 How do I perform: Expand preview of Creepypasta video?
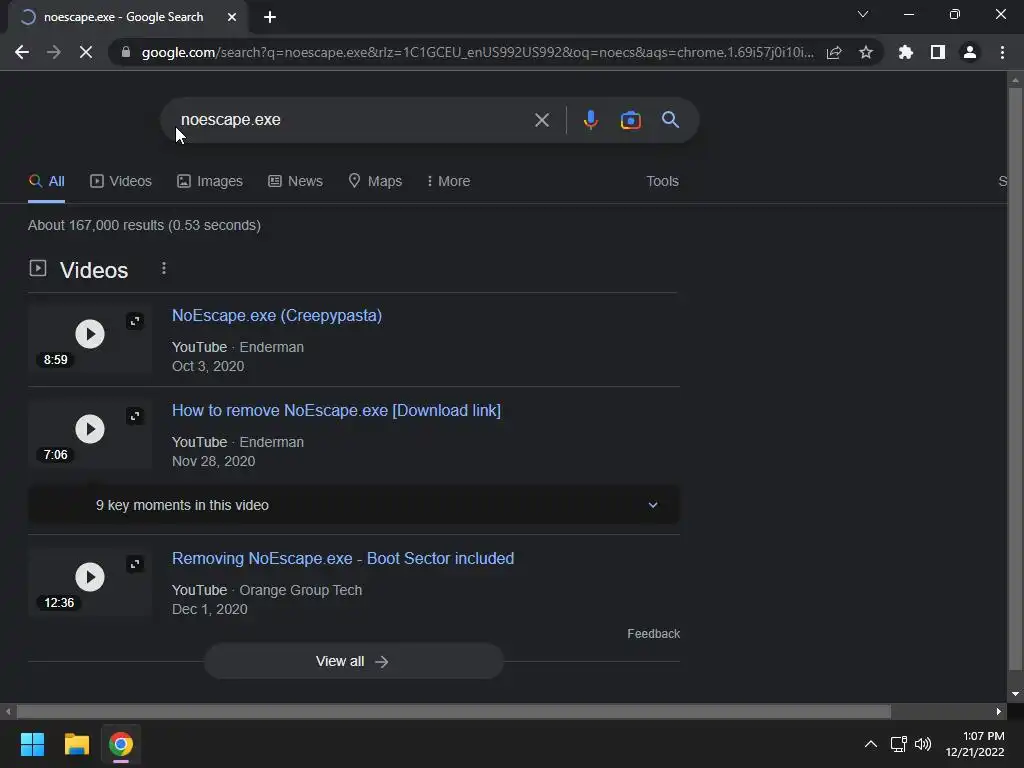[135, 321]
